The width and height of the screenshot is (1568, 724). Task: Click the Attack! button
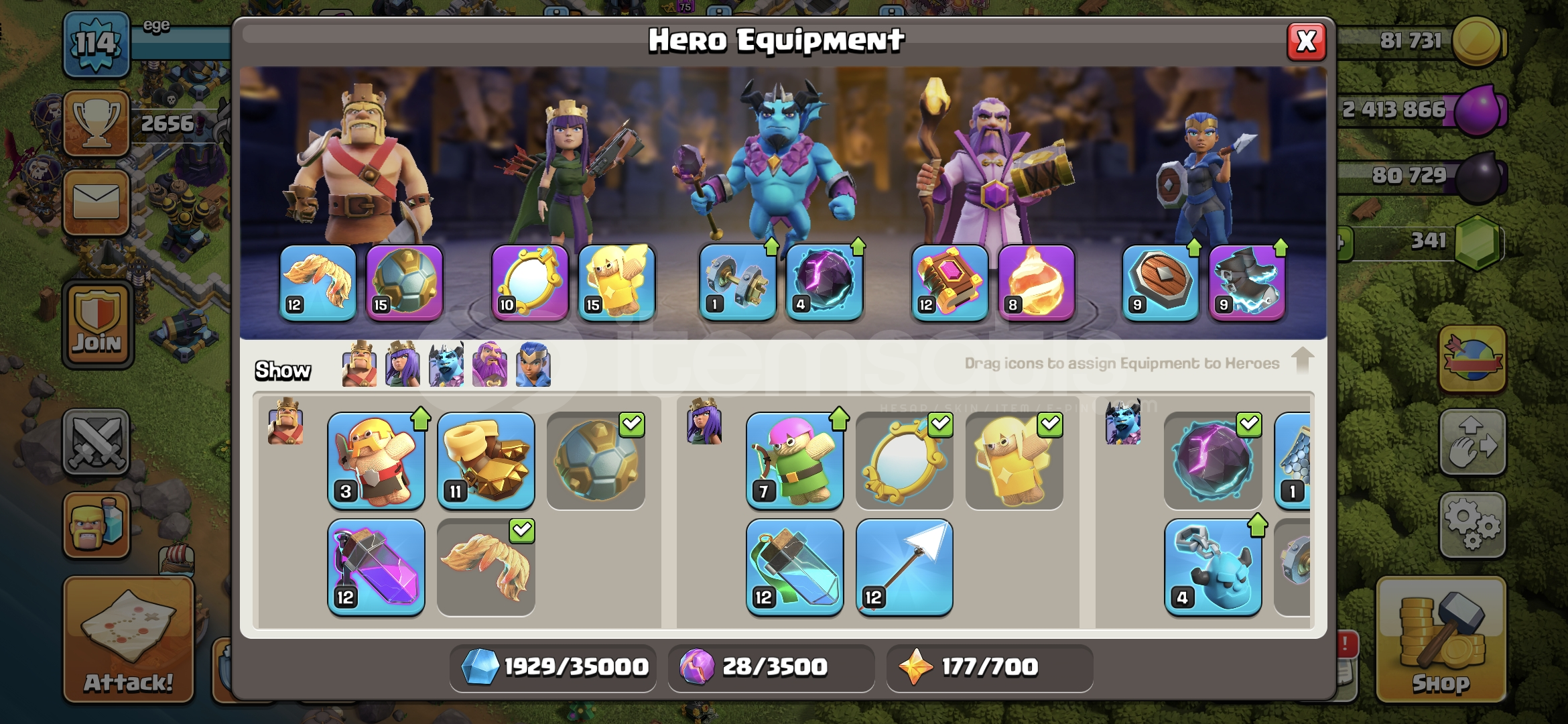(129, 640)
